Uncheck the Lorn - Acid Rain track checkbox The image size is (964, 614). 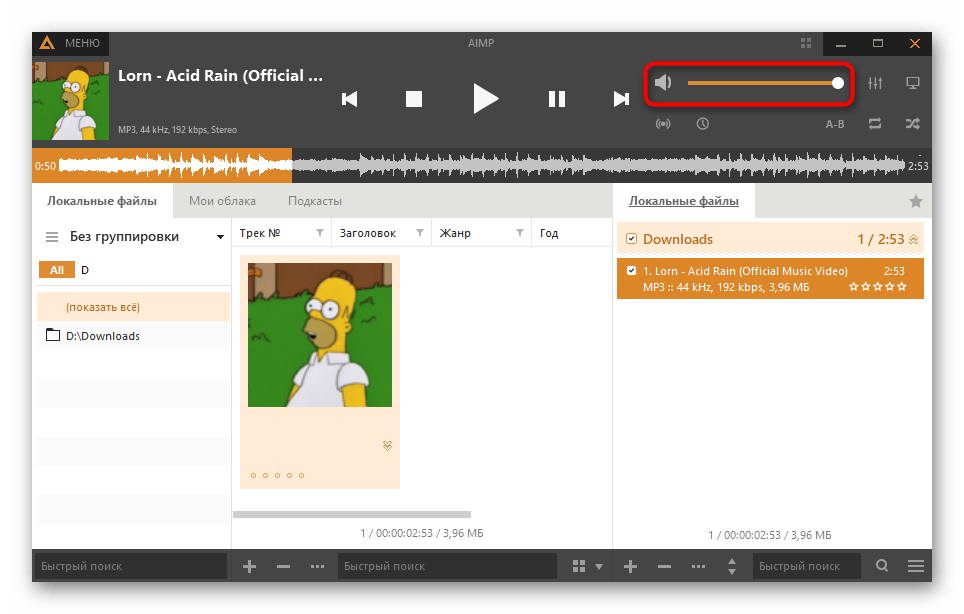[631, 270]
